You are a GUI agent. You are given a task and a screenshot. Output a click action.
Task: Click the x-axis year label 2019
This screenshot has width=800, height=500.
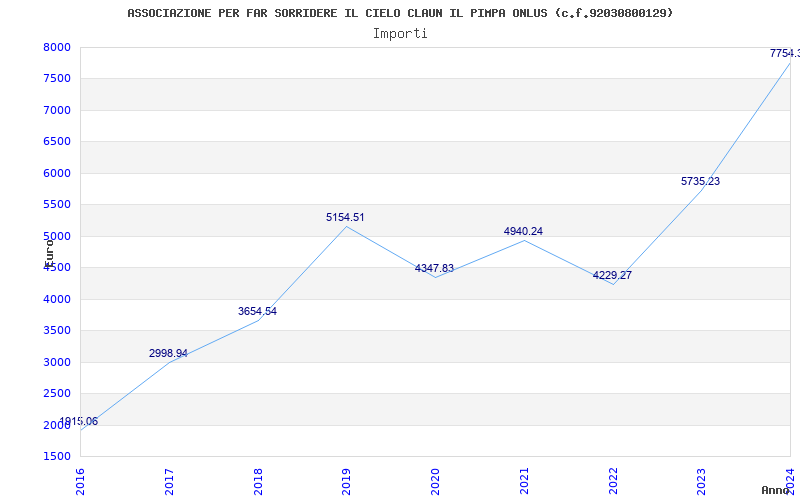tap(346, 482)
